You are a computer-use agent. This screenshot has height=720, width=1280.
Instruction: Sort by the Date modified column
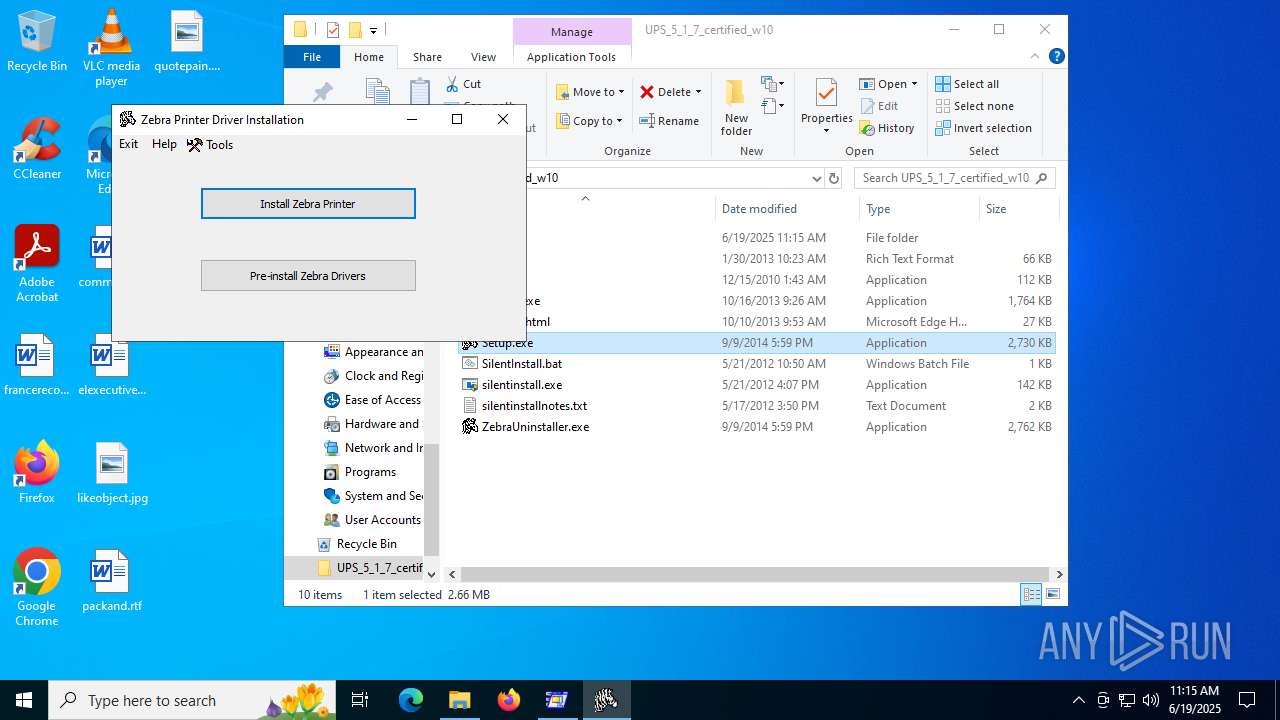[x=787, y=209]
